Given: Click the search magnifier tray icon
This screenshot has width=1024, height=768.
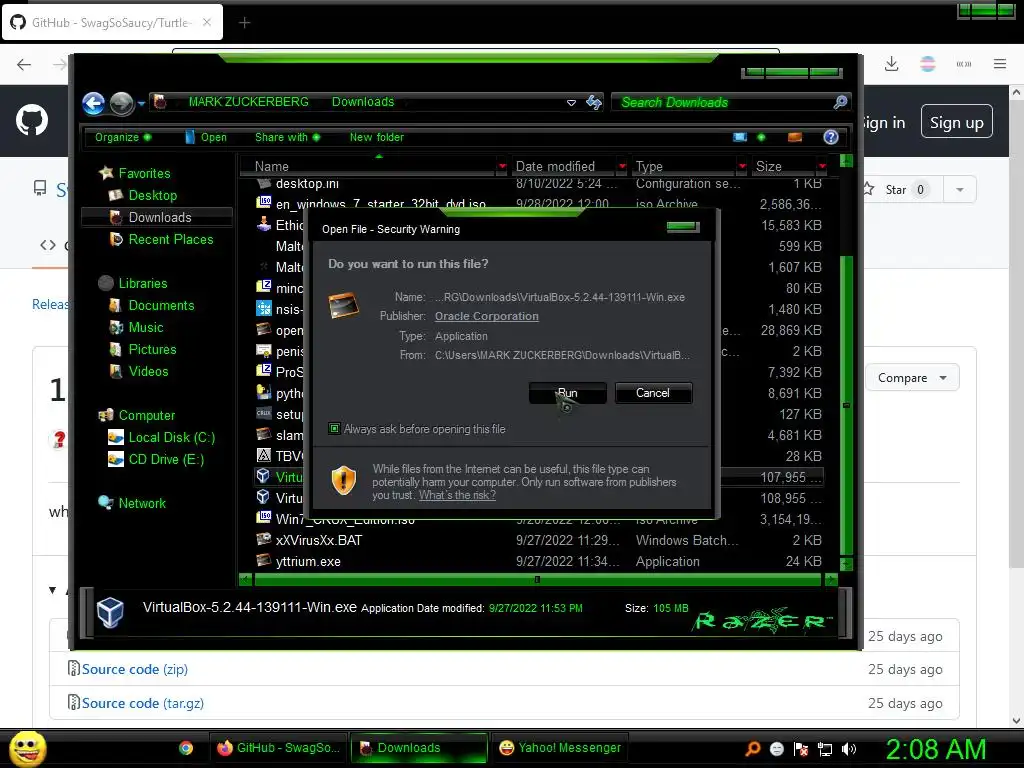Looking at the screenshot, I should [x=753, y=749].
